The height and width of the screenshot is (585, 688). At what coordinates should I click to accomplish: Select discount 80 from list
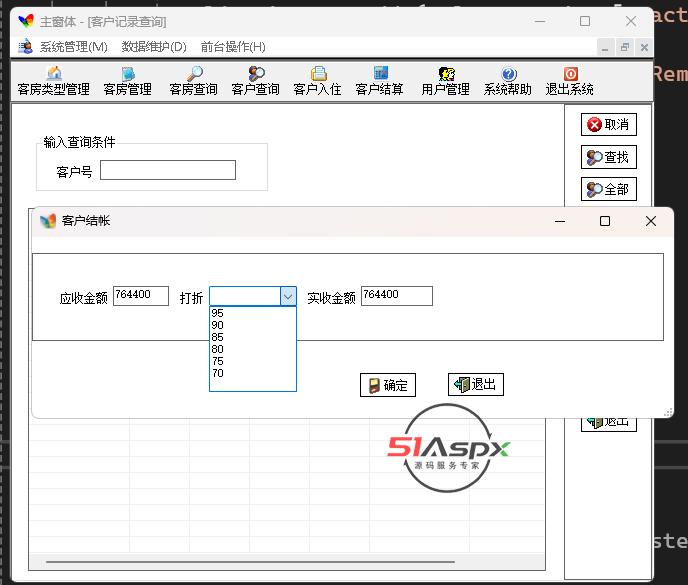(x=253, y=349)
